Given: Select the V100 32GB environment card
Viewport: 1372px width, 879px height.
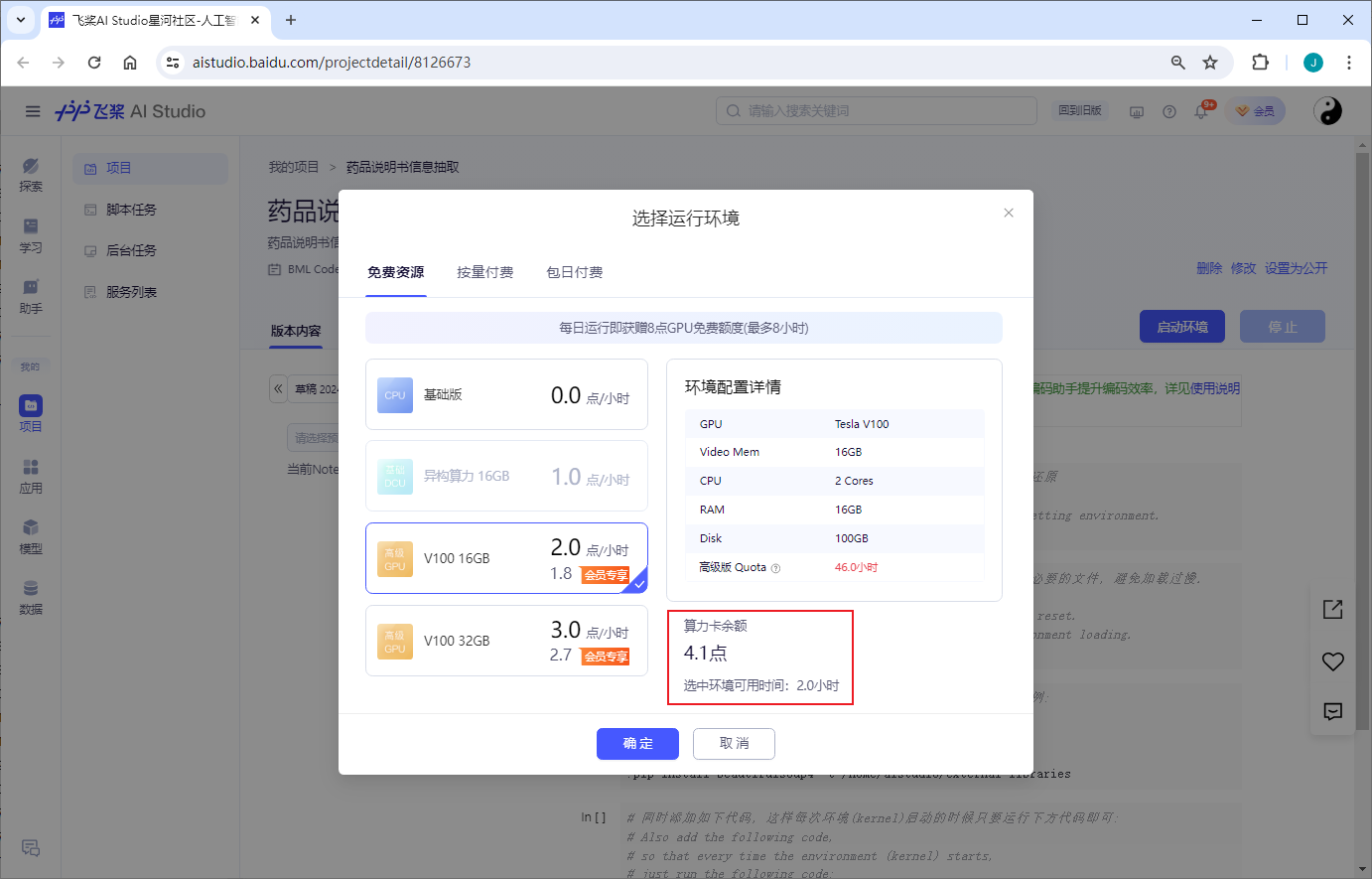Looking at the screenshot, I should (x=506, y=641).
